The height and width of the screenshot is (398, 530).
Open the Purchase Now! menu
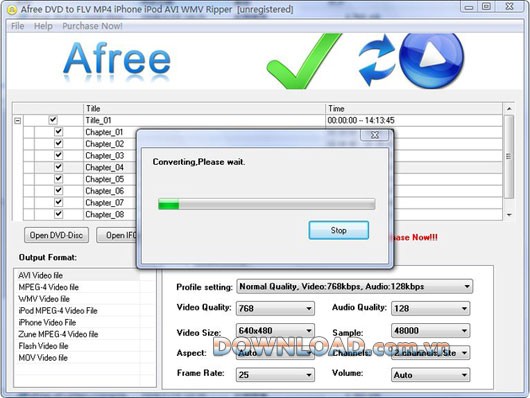tap(92, 26)
